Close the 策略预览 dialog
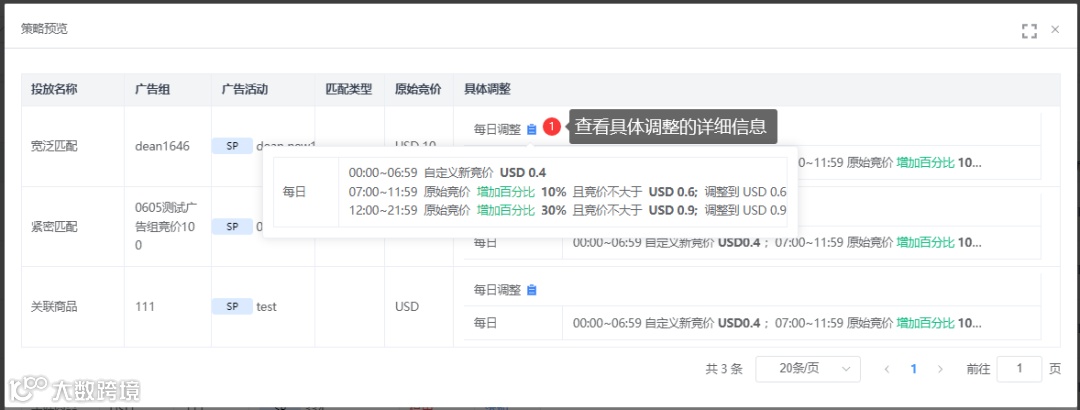Screen dimensions: 1080x410 point(1055,30)
